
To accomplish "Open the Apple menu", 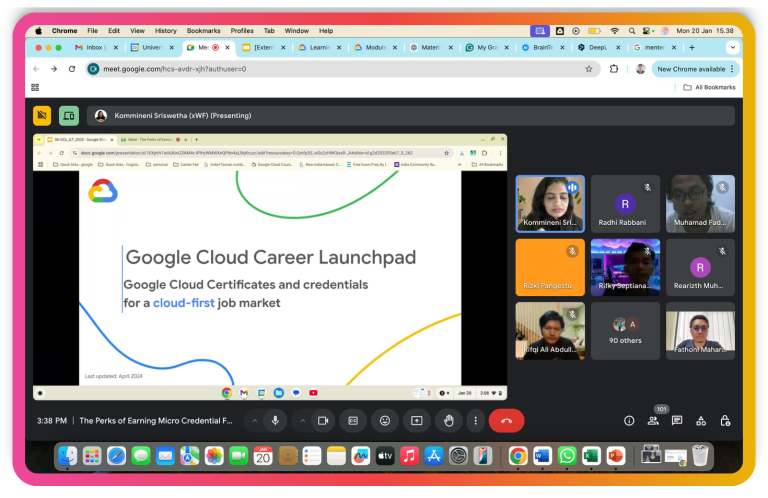I will 39,30.
